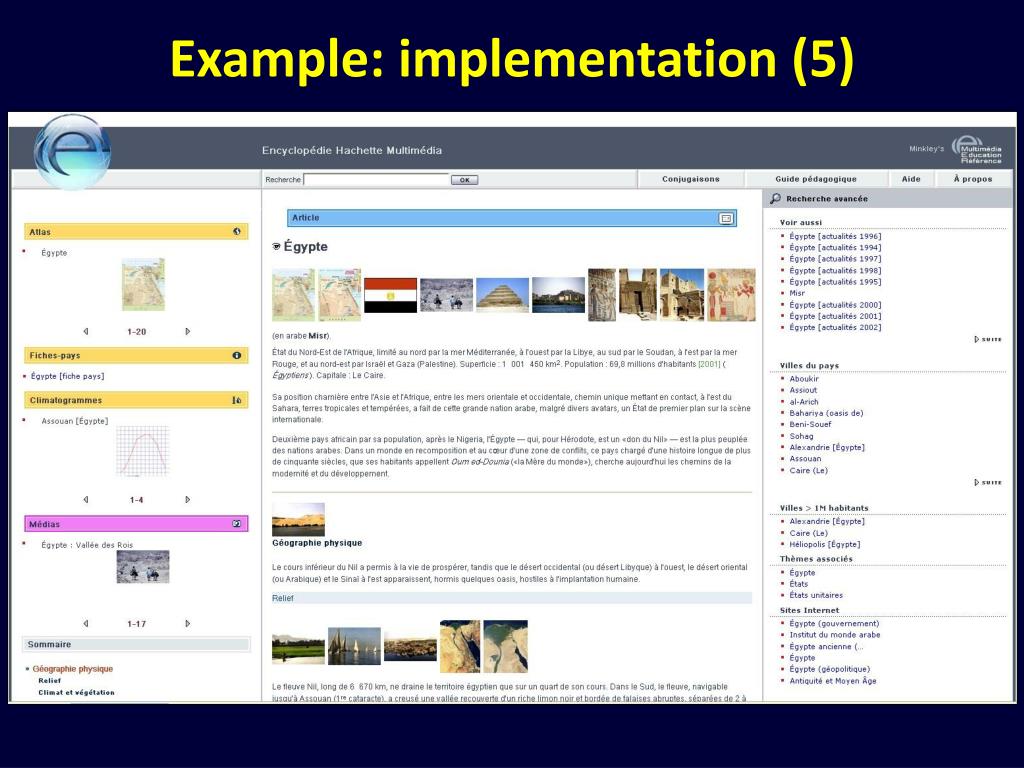Image resolution: width=1024 pixels, height=768 pixels.
Task: Select Géographie physique in Sommaire
Action: click(72, 669)
